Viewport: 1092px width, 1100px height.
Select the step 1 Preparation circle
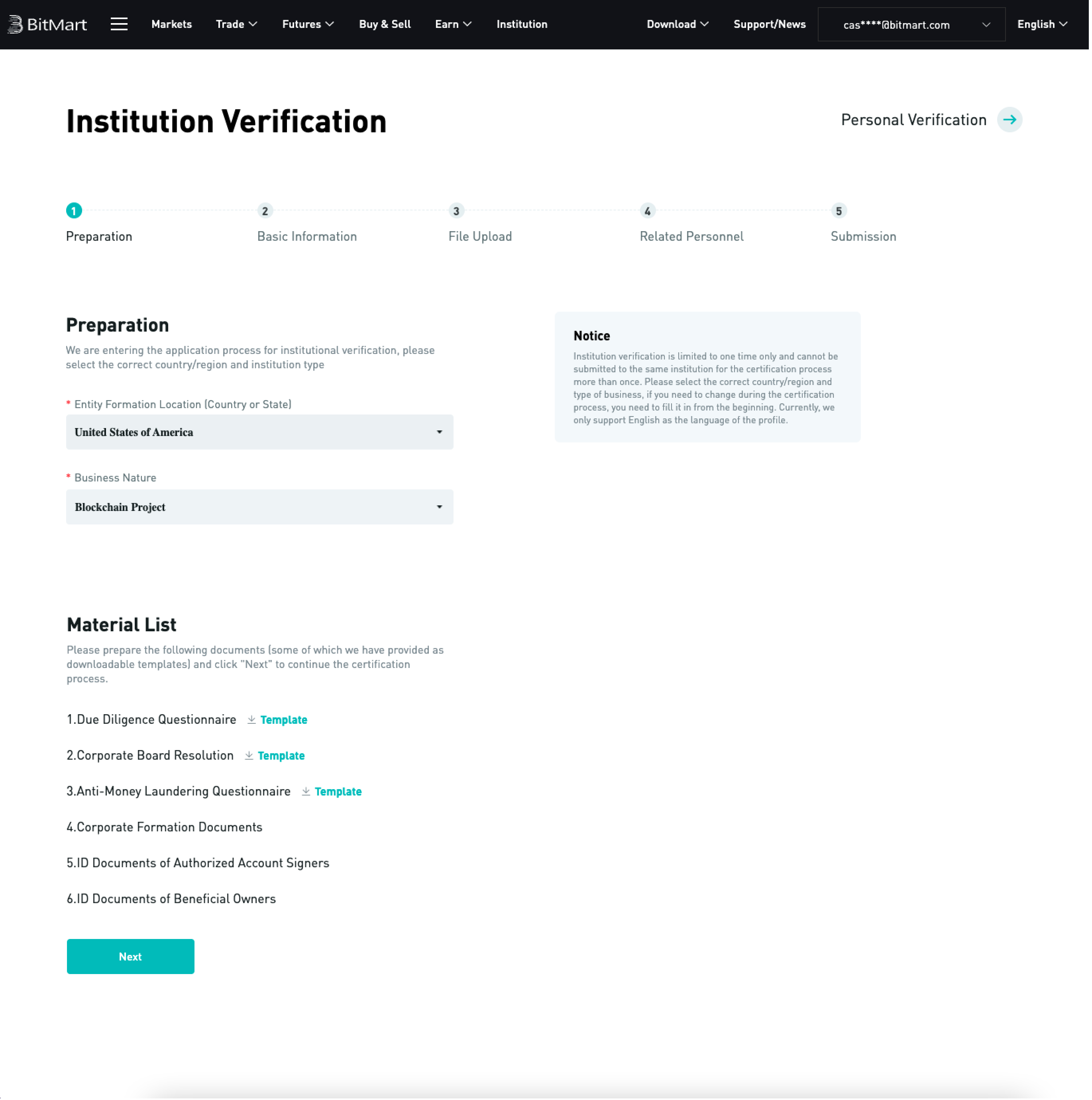[73, 210]
